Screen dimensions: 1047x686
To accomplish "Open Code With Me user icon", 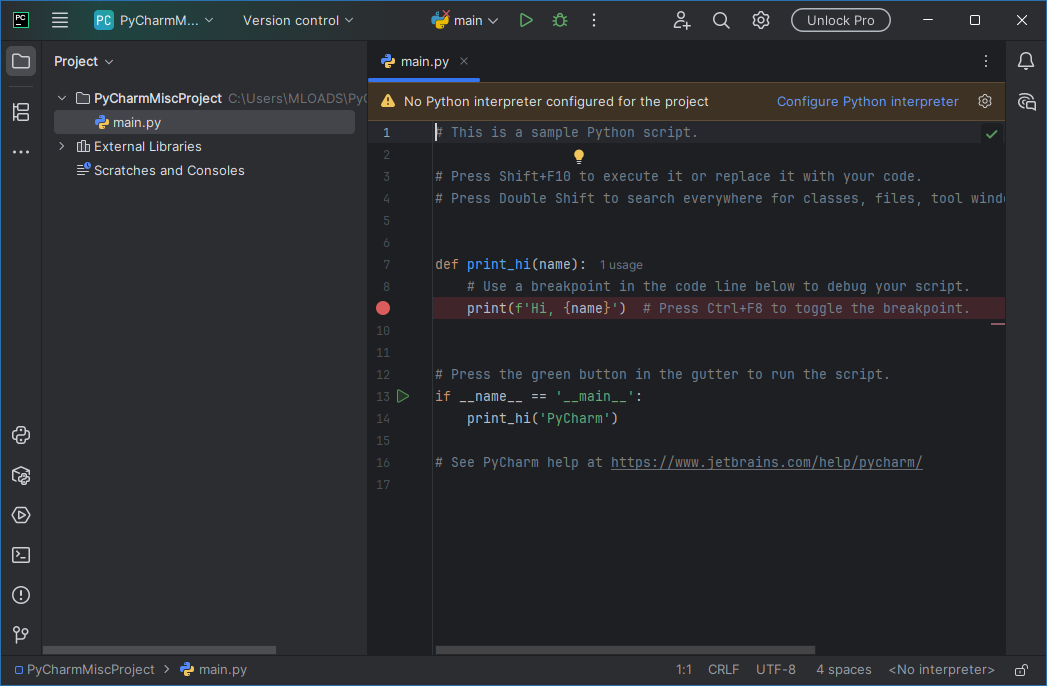I will pyautogui.click(x=681, y=20).
